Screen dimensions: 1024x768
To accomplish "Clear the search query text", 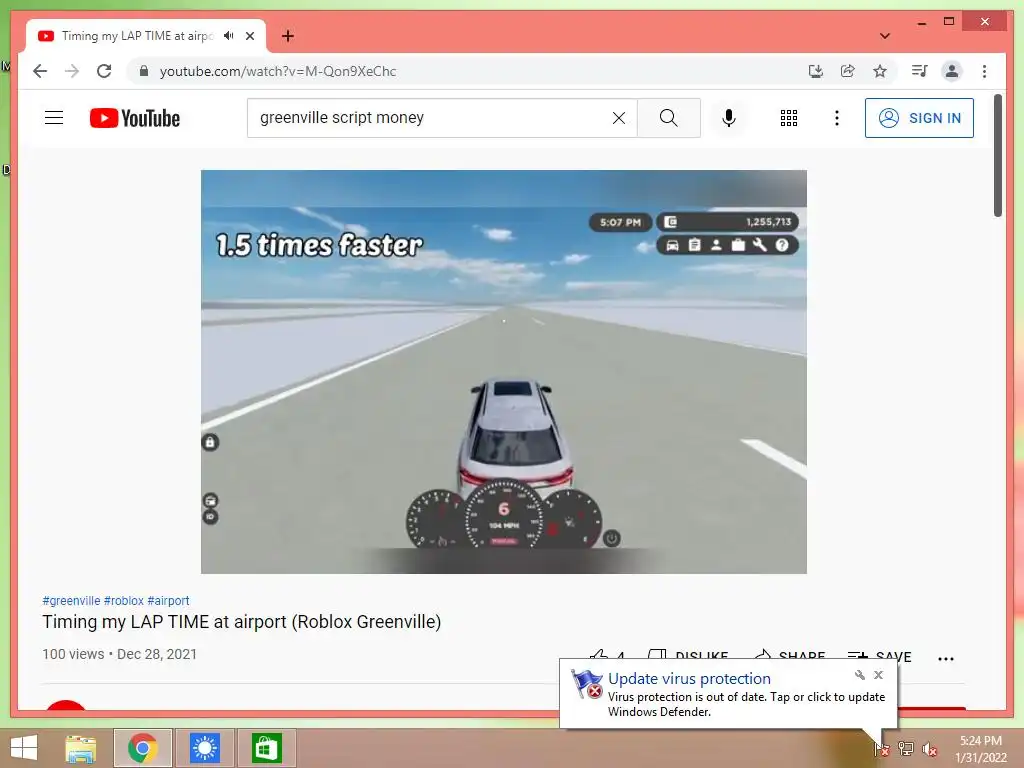I will [x=618, y=118].
